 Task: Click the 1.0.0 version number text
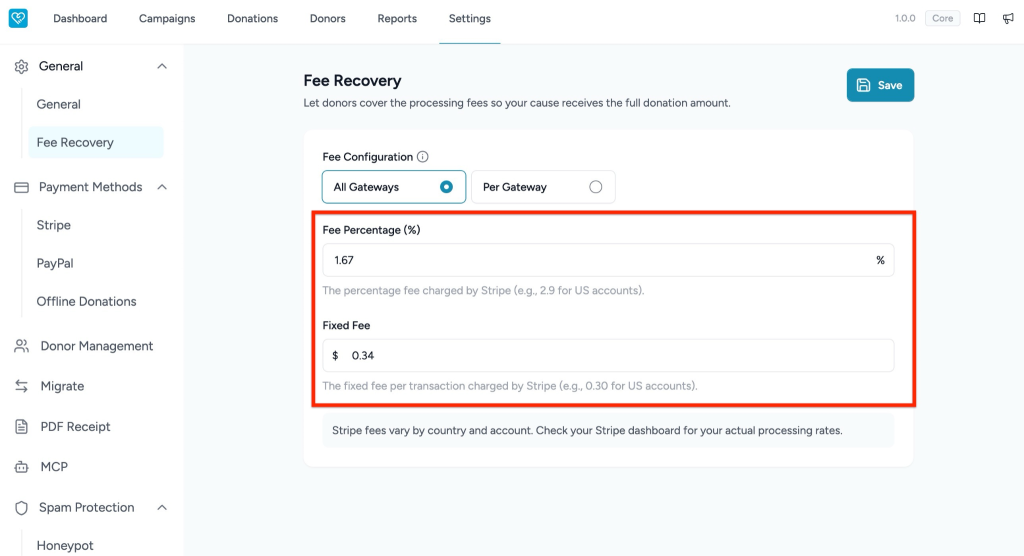point(905,18)
